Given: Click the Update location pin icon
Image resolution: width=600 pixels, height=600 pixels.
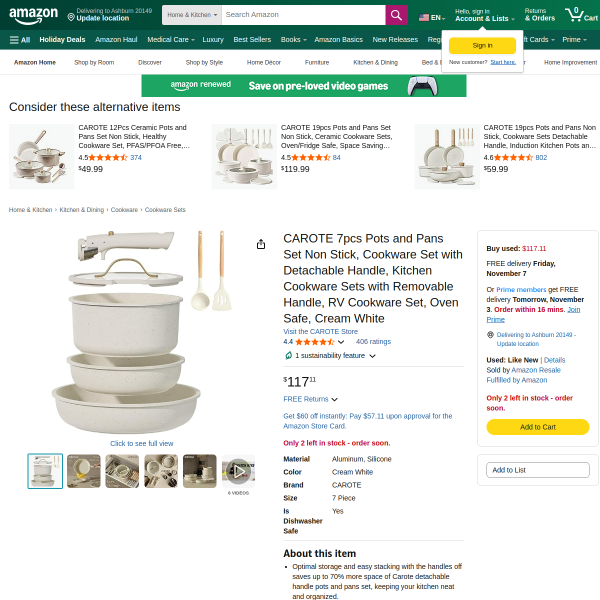Looking at the screenshot, I should point(71,17).
